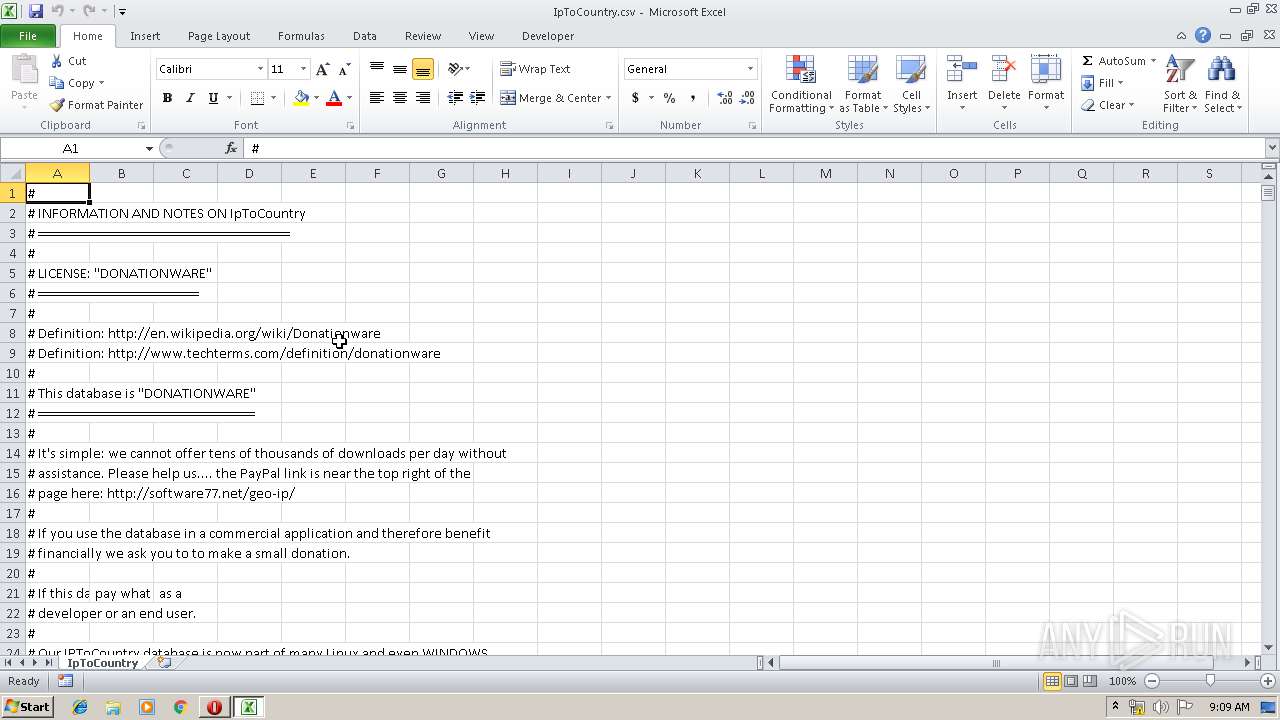Open the Font size dropdown
Screen dimensions: 1280x720
303,69
